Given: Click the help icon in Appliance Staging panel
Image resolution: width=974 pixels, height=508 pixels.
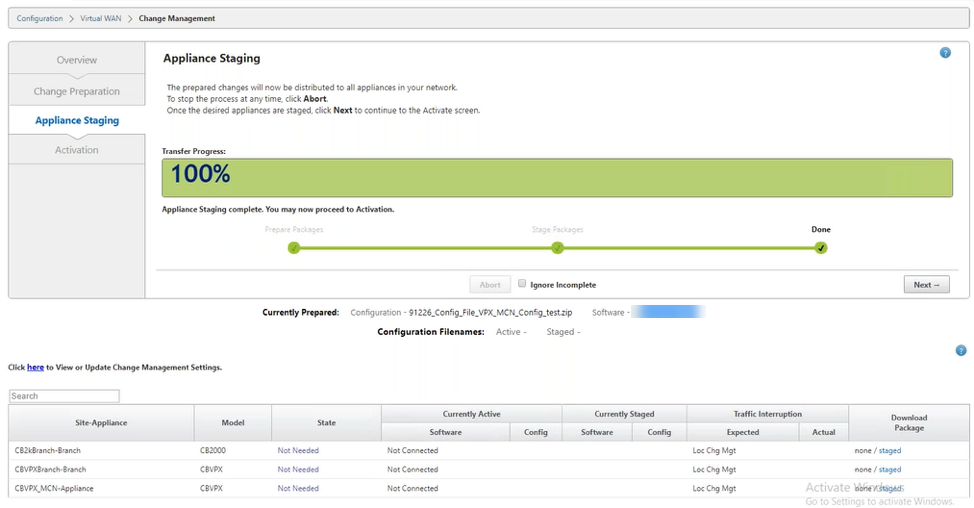Looking at the screenshot, I should pyautogui.click(x=944, y=53).
